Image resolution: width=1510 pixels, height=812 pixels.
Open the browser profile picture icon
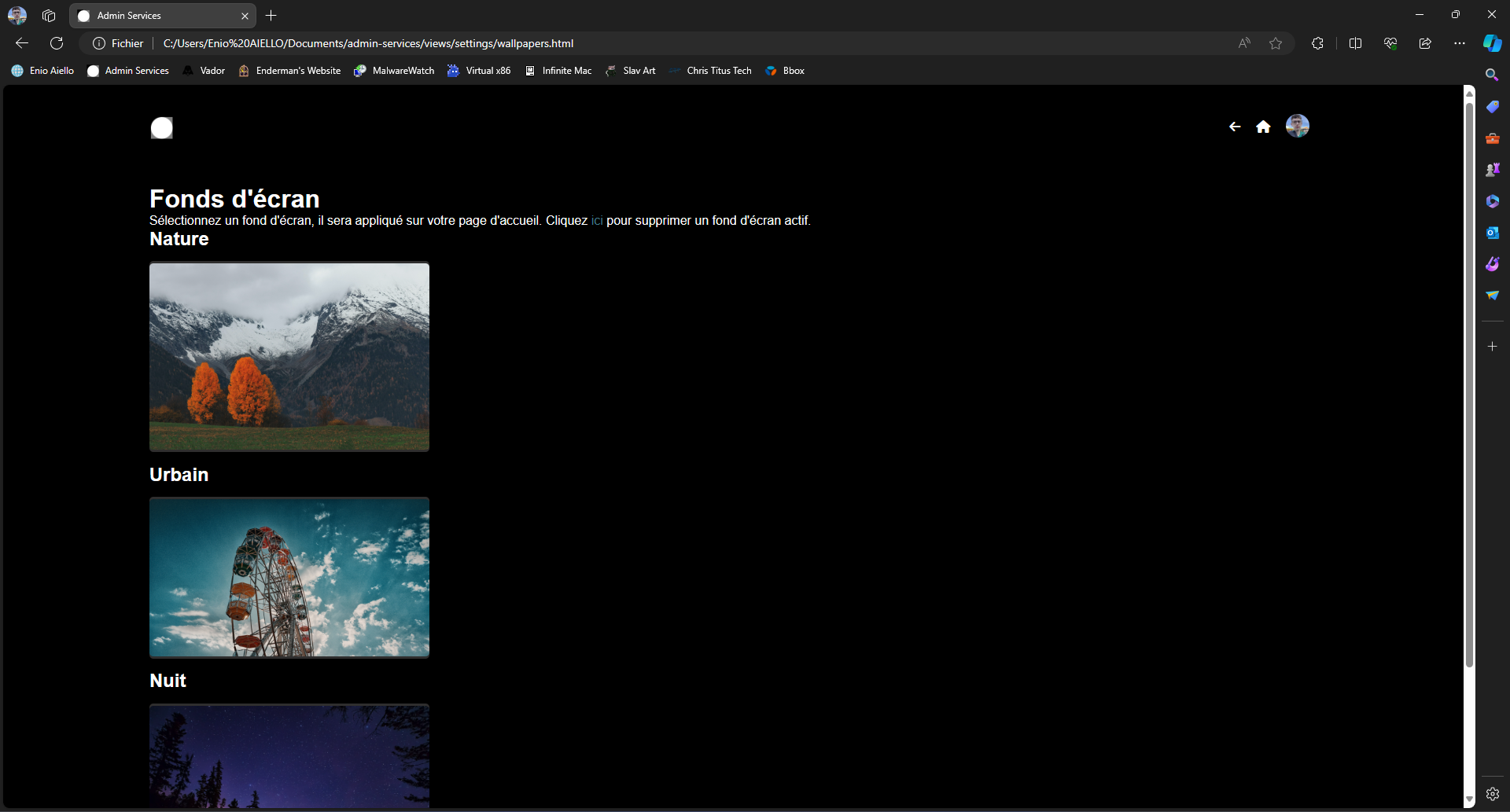click(x=17, y=15)
